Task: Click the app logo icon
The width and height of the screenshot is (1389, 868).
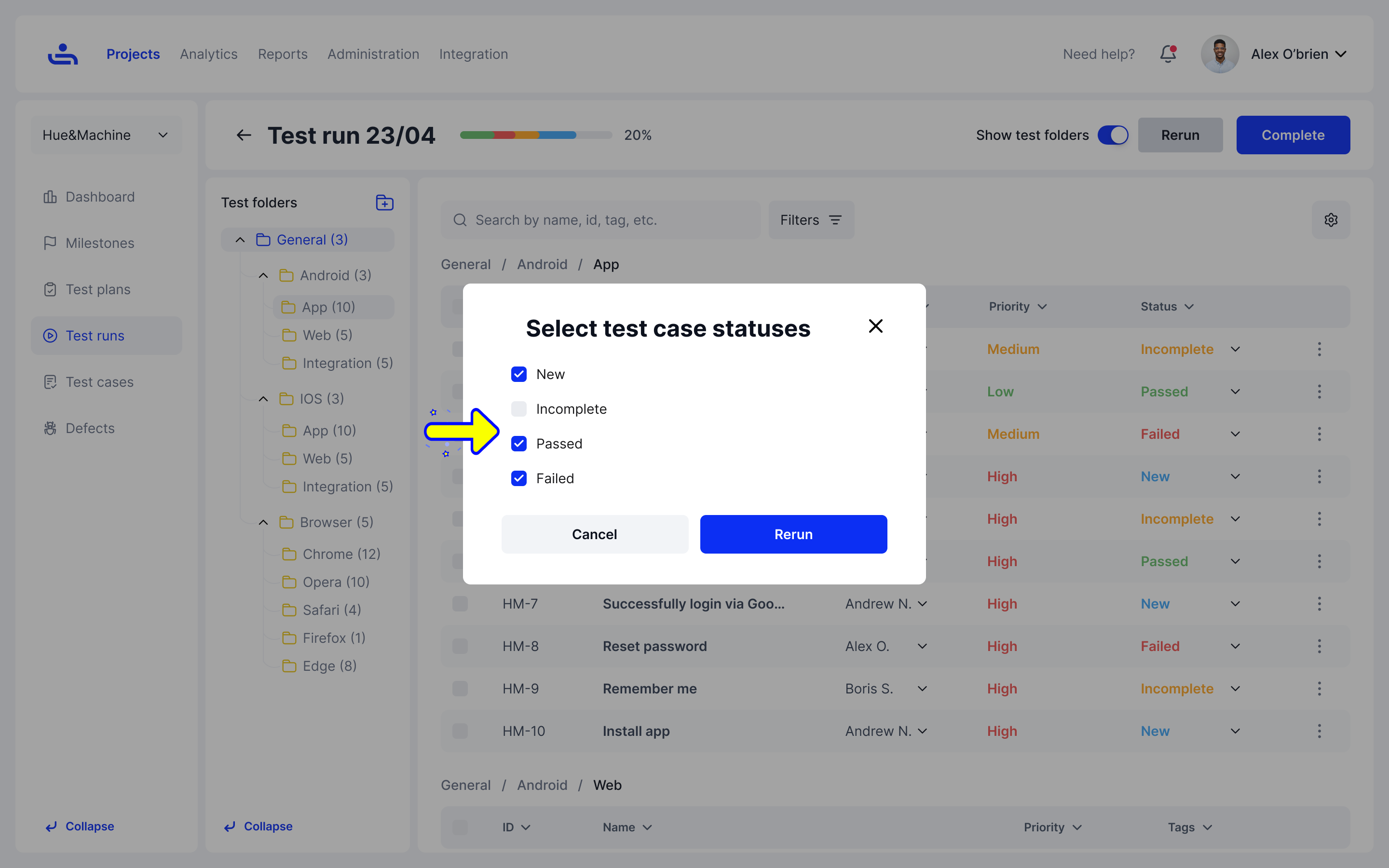Action: coord(63,54)
